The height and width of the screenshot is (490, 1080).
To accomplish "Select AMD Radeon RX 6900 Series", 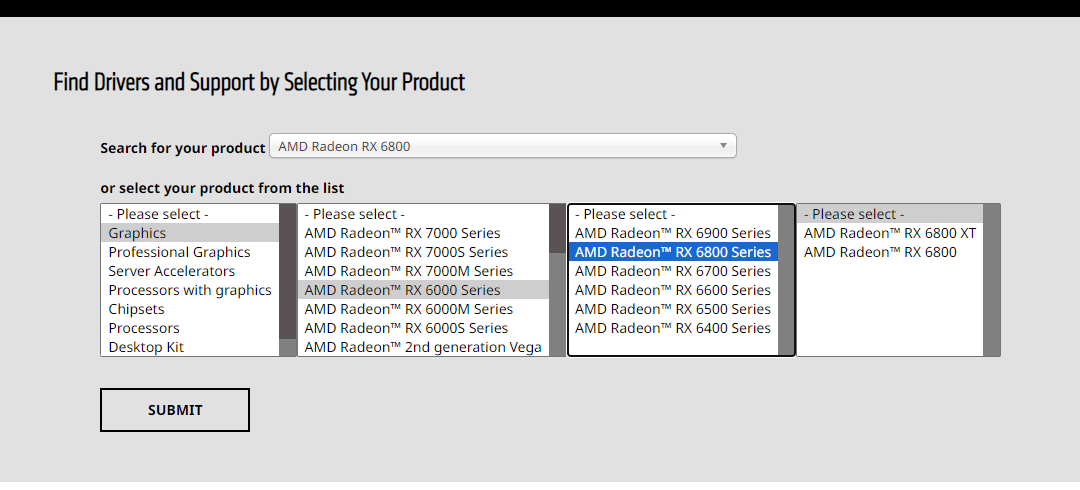I will pos(672,233).
